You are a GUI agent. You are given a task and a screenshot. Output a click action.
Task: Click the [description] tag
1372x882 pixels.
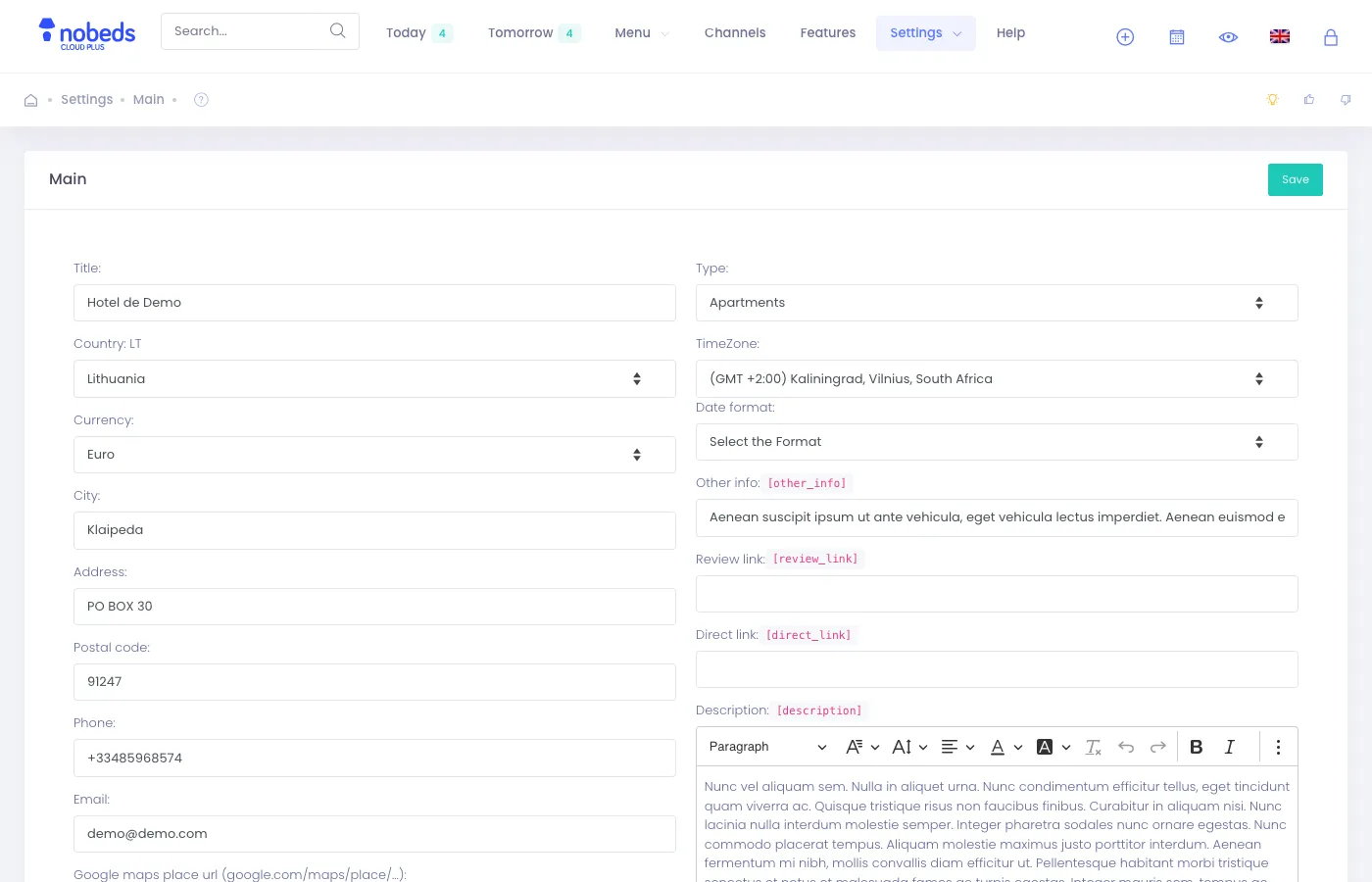tap(819, 710)
